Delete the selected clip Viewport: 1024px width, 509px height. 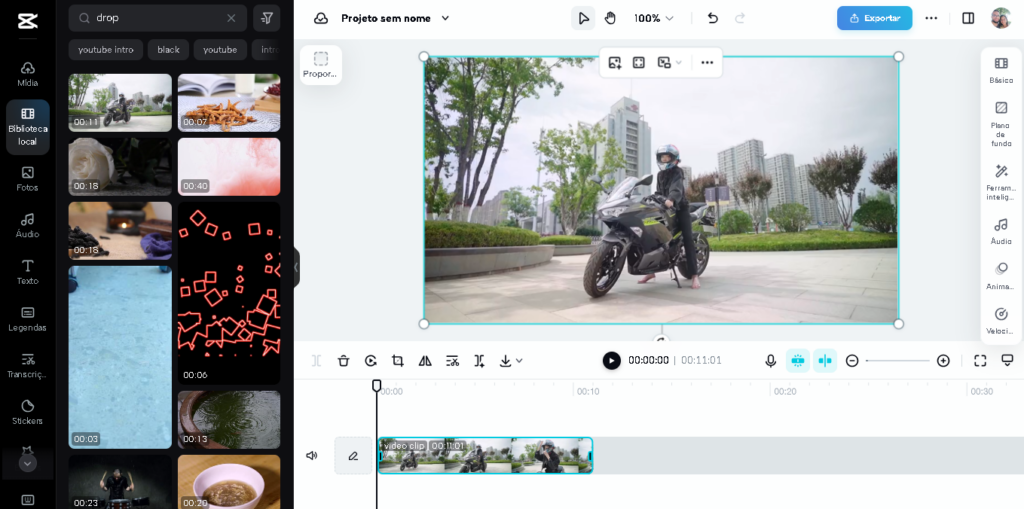click(344, 361)
